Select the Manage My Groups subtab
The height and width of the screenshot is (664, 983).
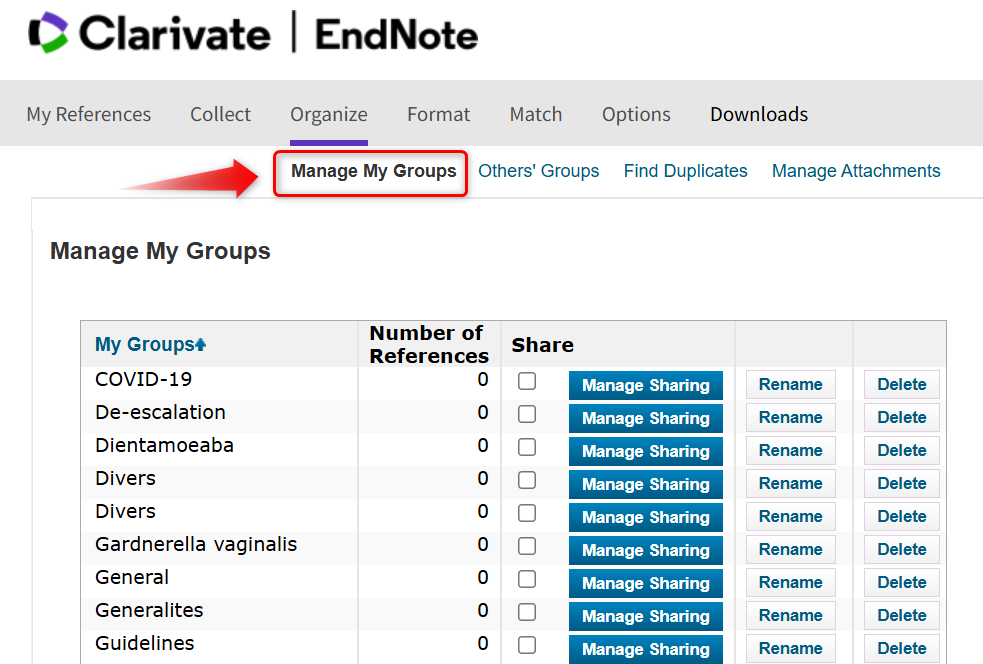373,171
